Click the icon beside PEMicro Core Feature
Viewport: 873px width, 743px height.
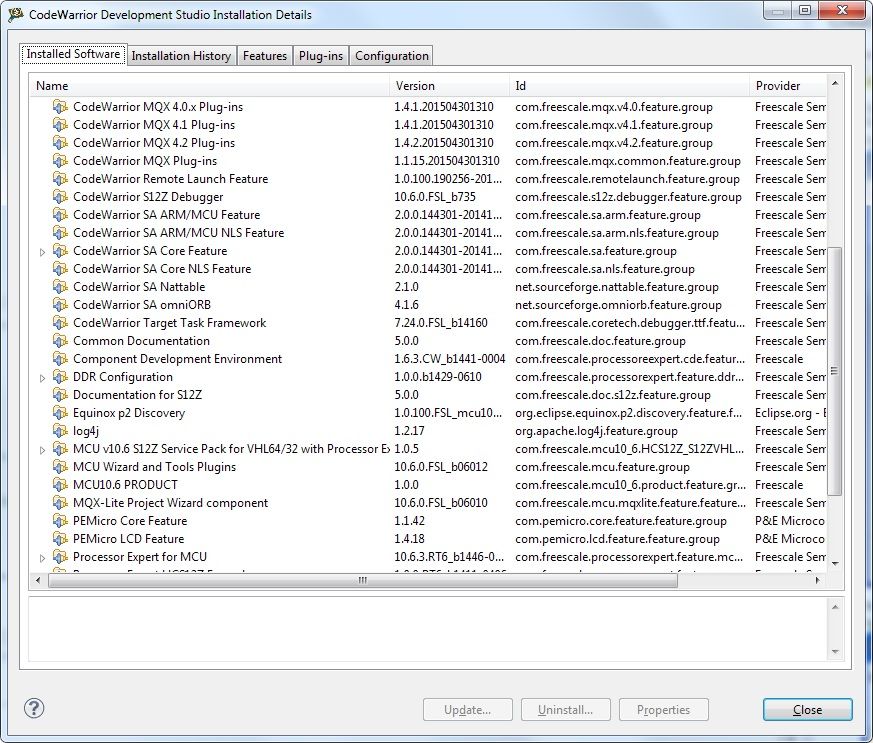[60, 520]
